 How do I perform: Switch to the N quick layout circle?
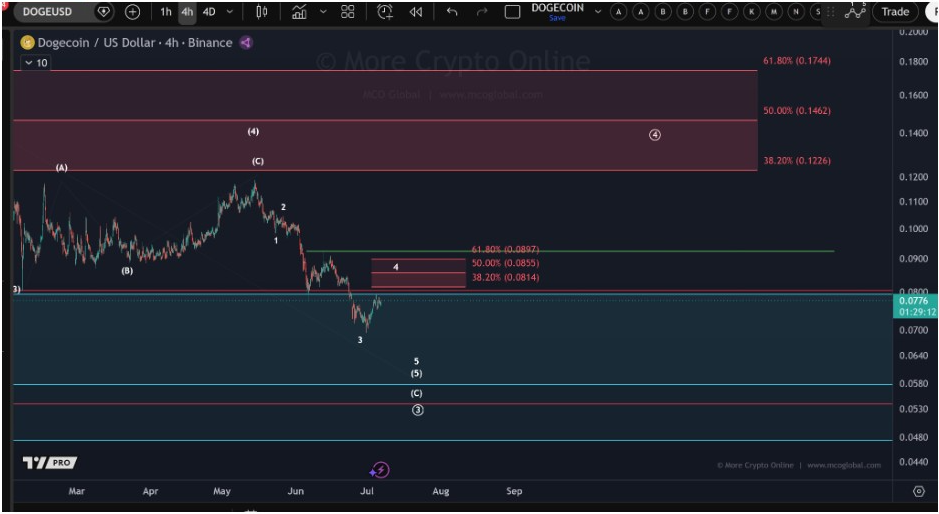click(x=796, y=11)
